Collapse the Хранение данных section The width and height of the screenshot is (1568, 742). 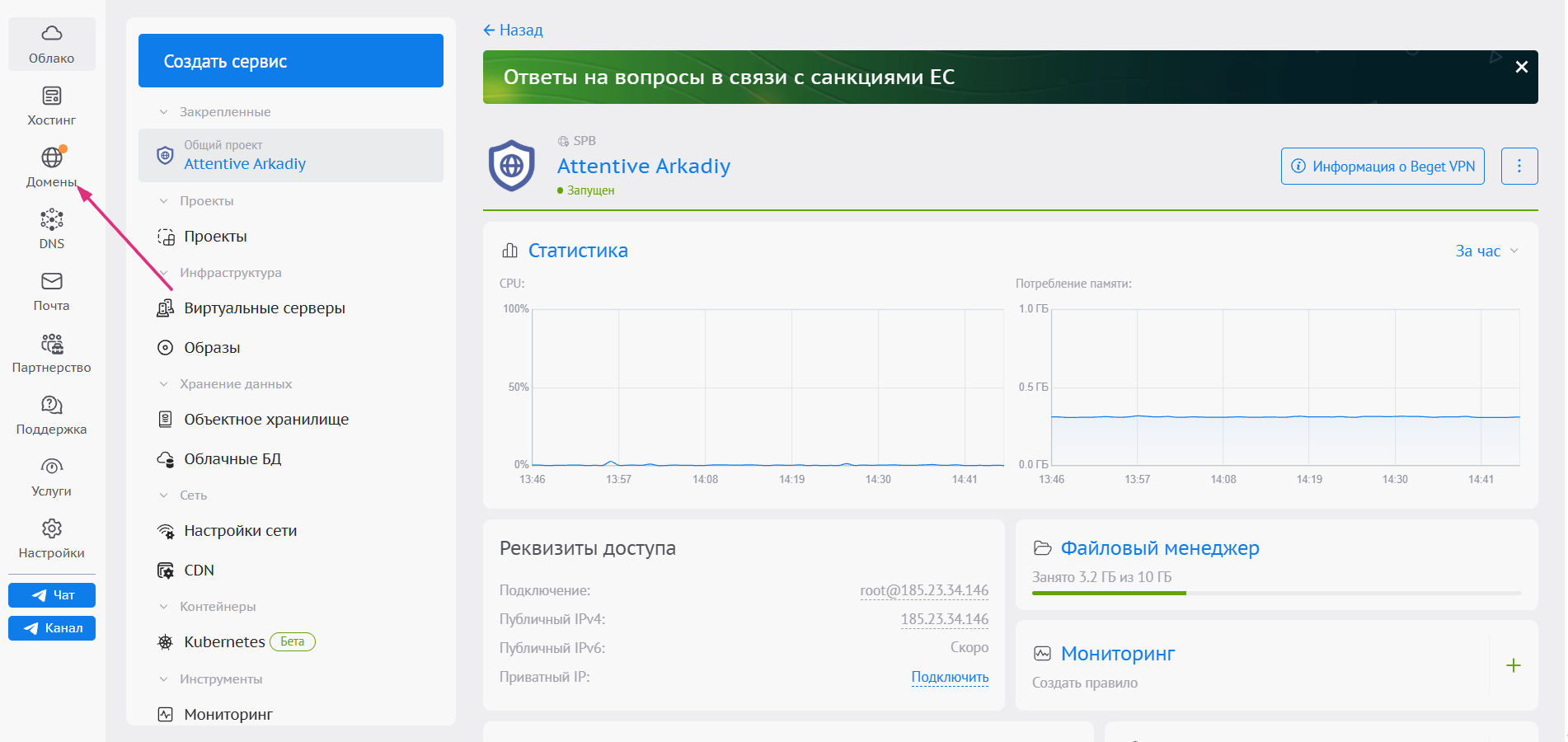pyautogui.click(x=163, y=384)
